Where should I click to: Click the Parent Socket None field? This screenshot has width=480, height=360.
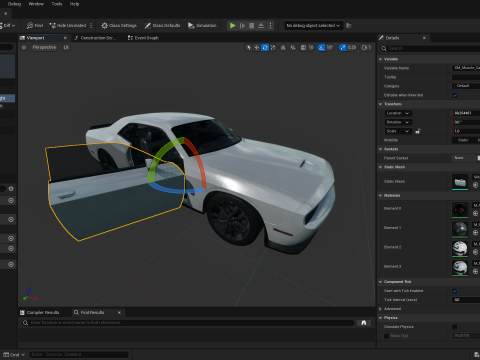point(463,158)
